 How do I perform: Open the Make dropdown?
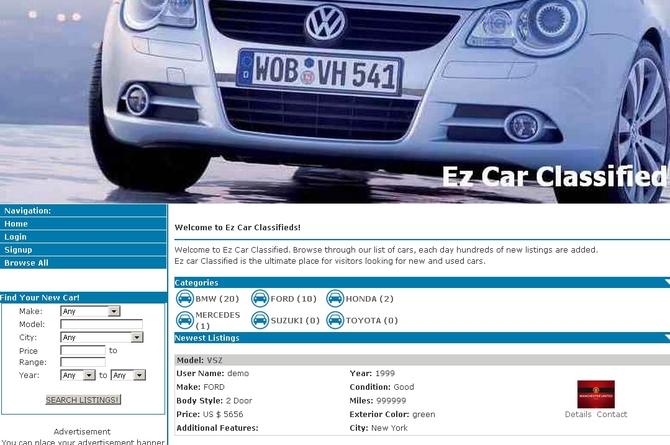[90, 311]
